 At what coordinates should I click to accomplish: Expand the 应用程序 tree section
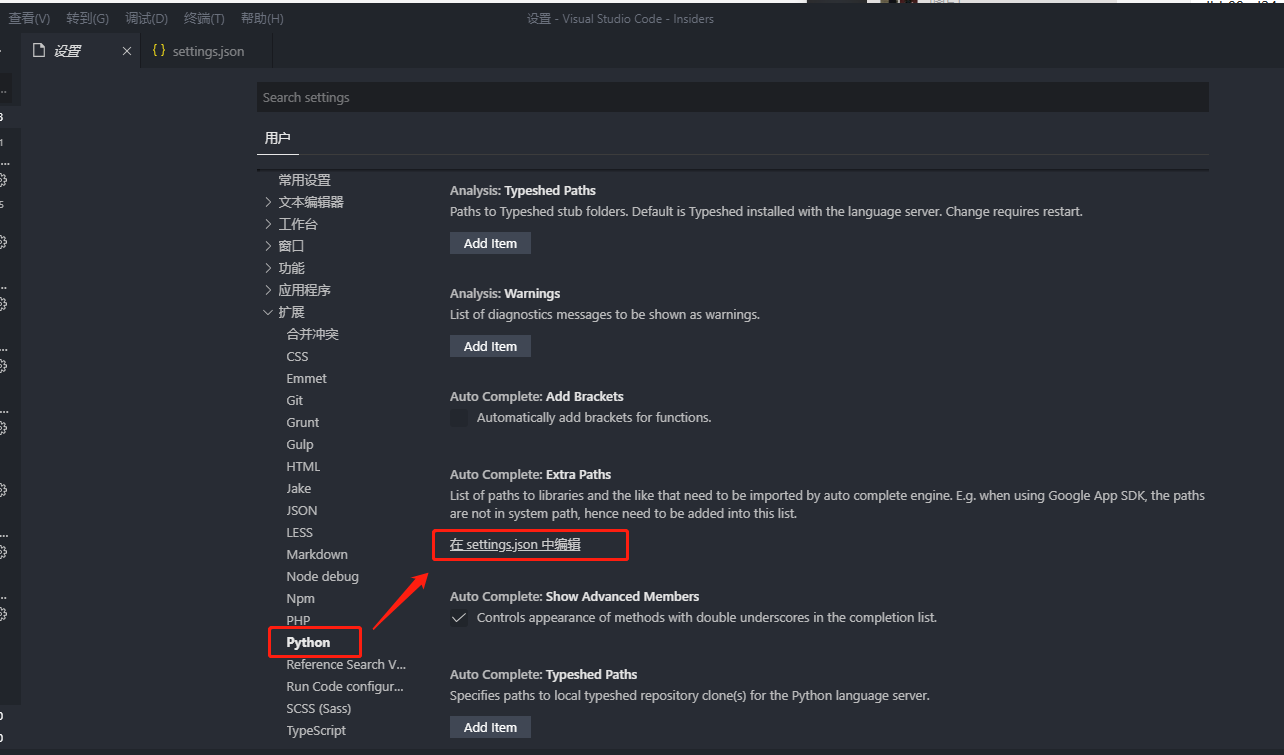click(x=268, y=290)
